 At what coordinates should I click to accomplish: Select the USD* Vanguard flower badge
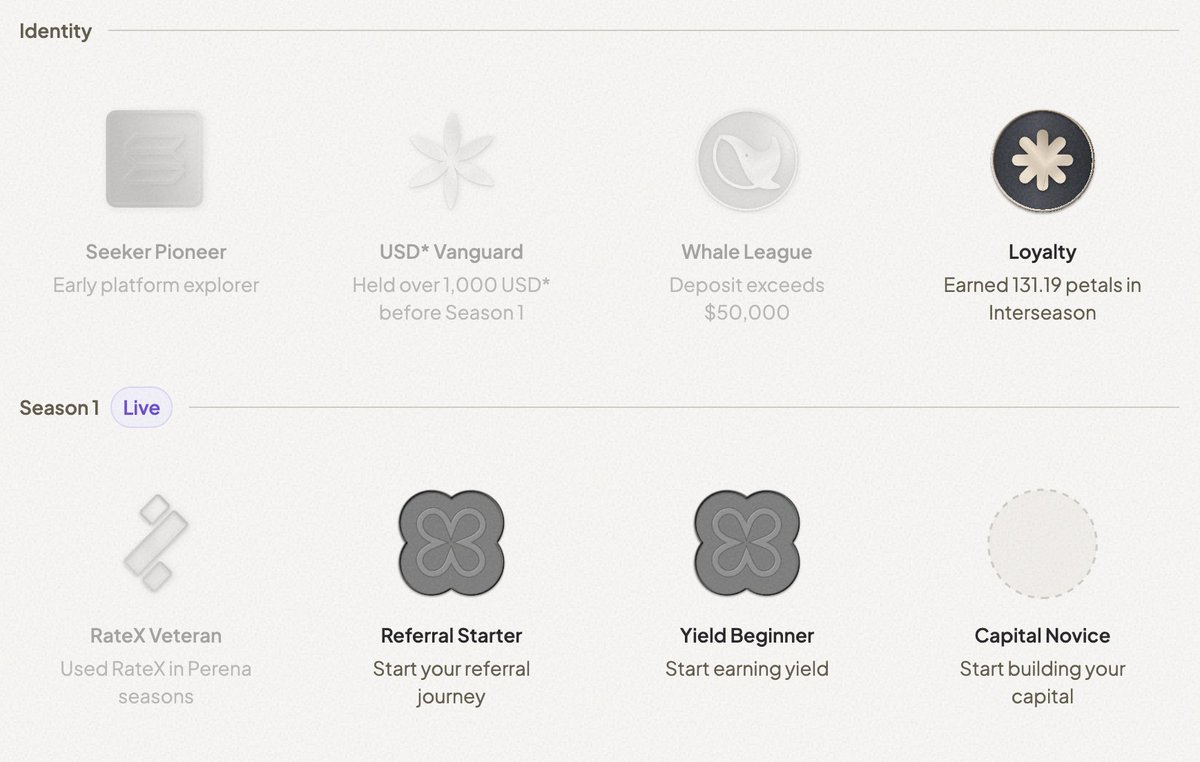coord(451,160)
